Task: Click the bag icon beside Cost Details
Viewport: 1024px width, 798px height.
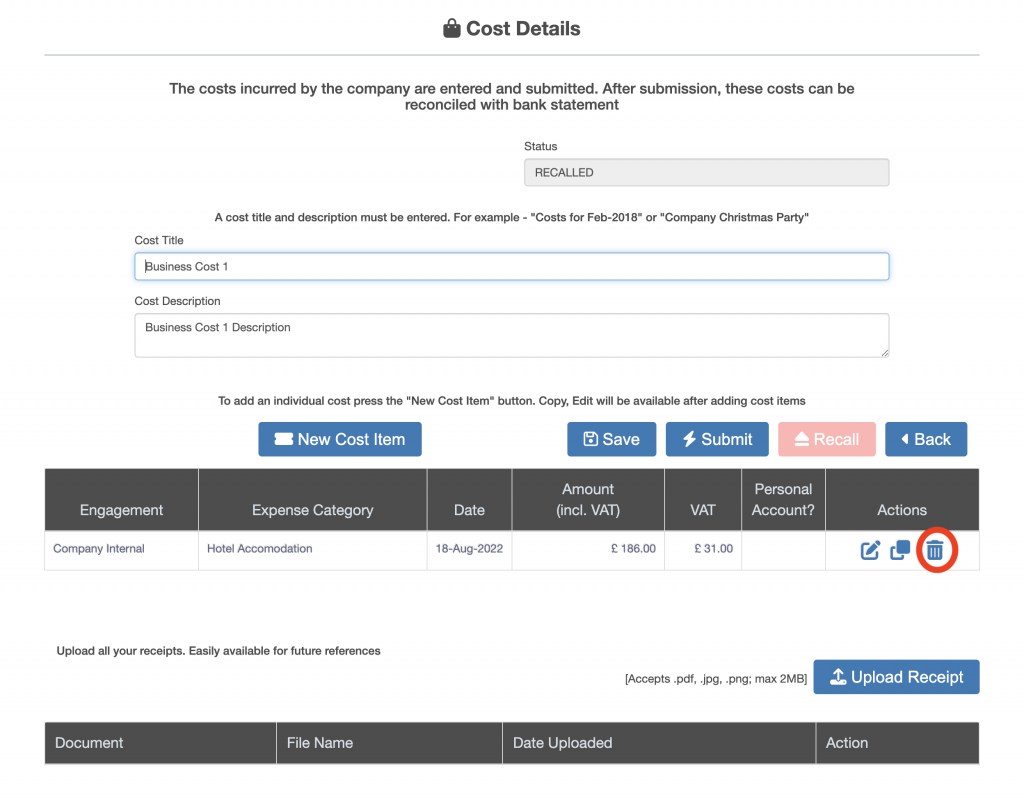Action: point(452,29)
